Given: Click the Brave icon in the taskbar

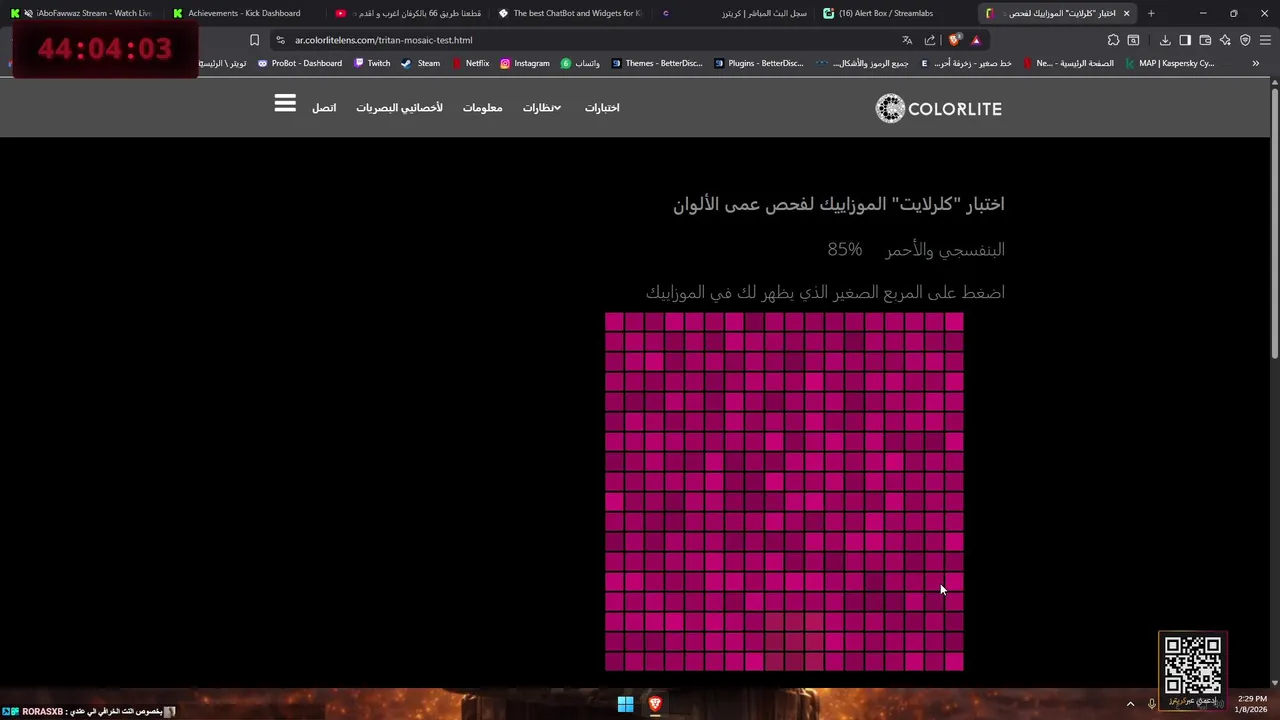Looking at the screenshot, I should point(655,704).
